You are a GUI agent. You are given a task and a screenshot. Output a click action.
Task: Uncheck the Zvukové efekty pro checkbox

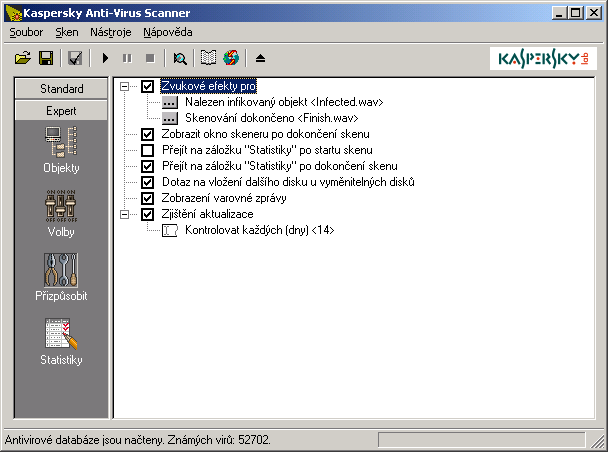pos(147,86)
